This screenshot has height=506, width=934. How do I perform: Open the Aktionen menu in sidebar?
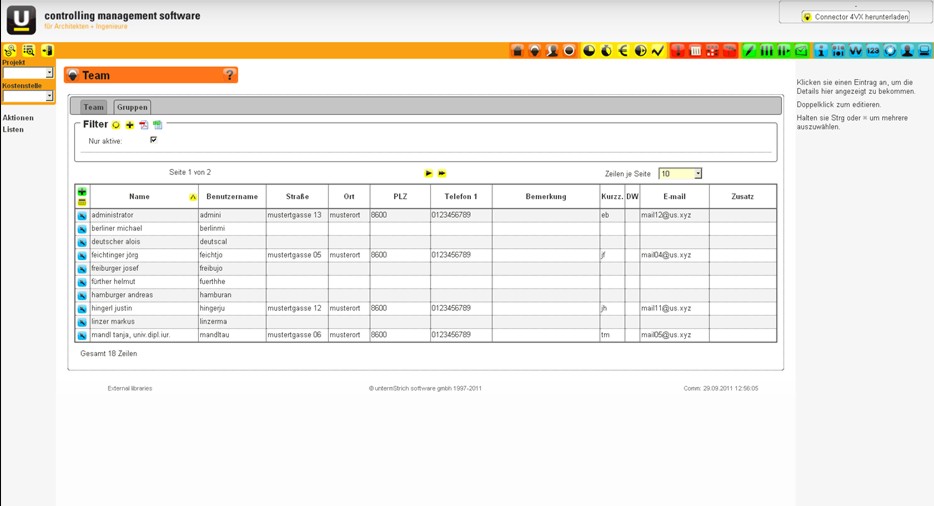pyautogui.click(x=18, y=118)
